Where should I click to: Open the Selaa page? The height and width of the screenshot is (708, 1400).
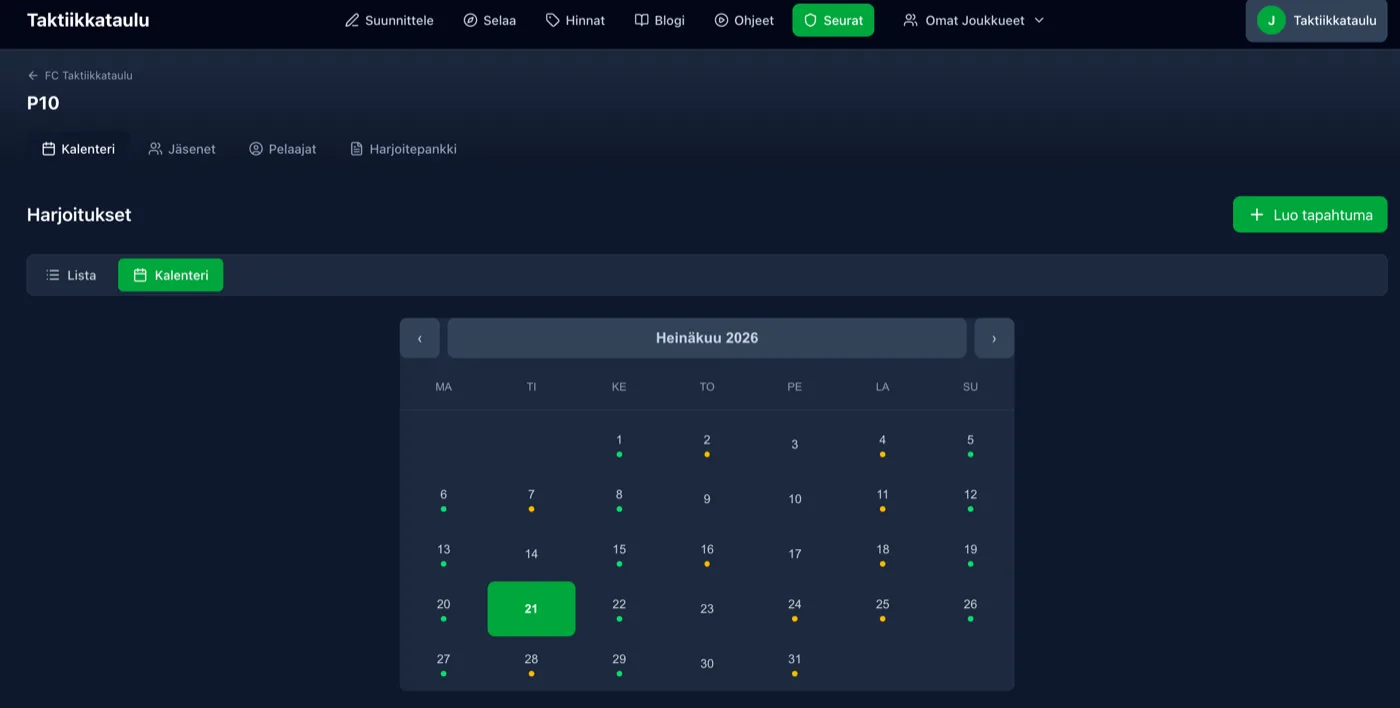(x=490, y=20)
